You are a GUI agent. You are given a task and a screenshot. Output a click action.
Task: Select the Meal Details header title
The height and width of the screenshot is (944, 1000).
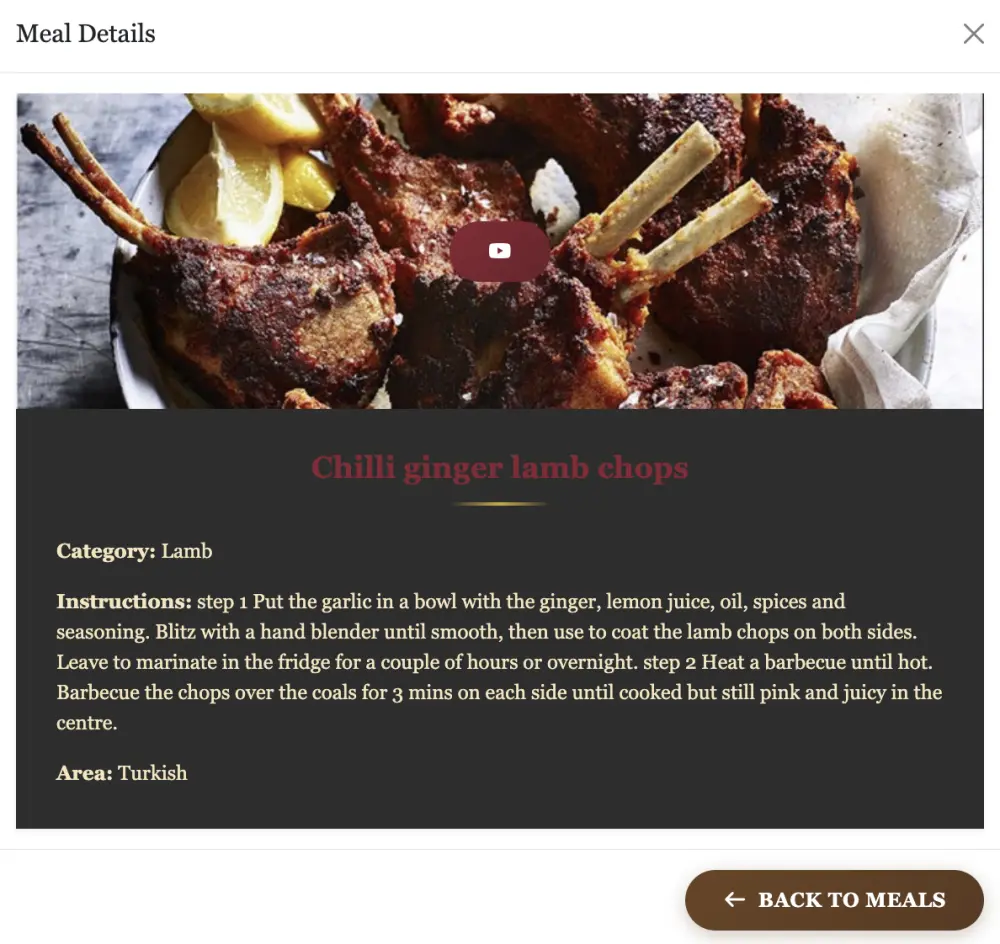[85, 34]
